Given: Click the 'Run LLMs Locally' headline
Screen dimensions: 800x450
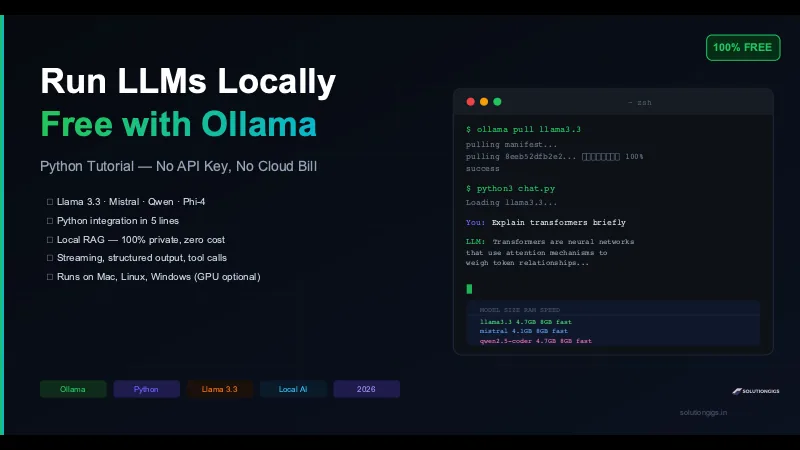Looking at the screenshot, I should pyautogui.click(x=188, y=81).
